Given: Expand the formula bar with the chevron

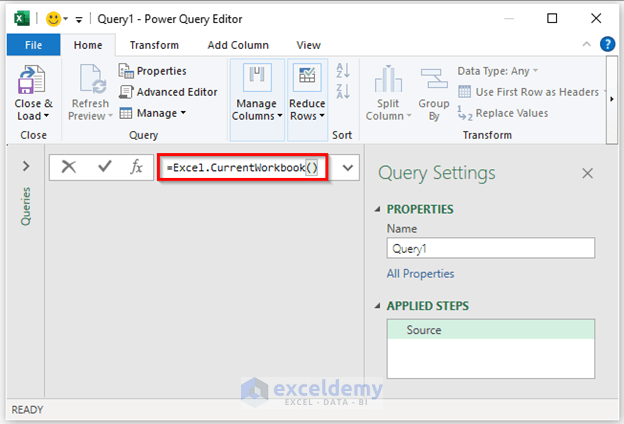Looking at the screenshot, I should pyautogui.click(x=347, y=168).
